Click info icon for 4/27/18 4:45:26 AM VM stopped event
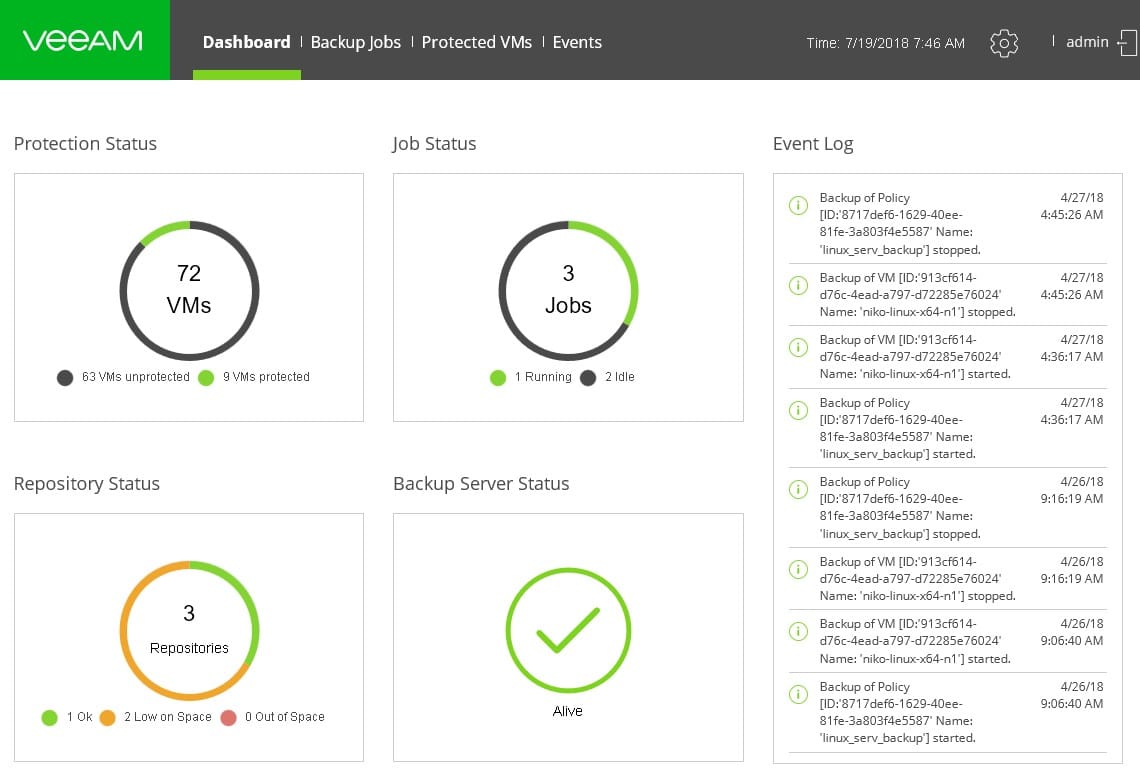 coord(798,285)
